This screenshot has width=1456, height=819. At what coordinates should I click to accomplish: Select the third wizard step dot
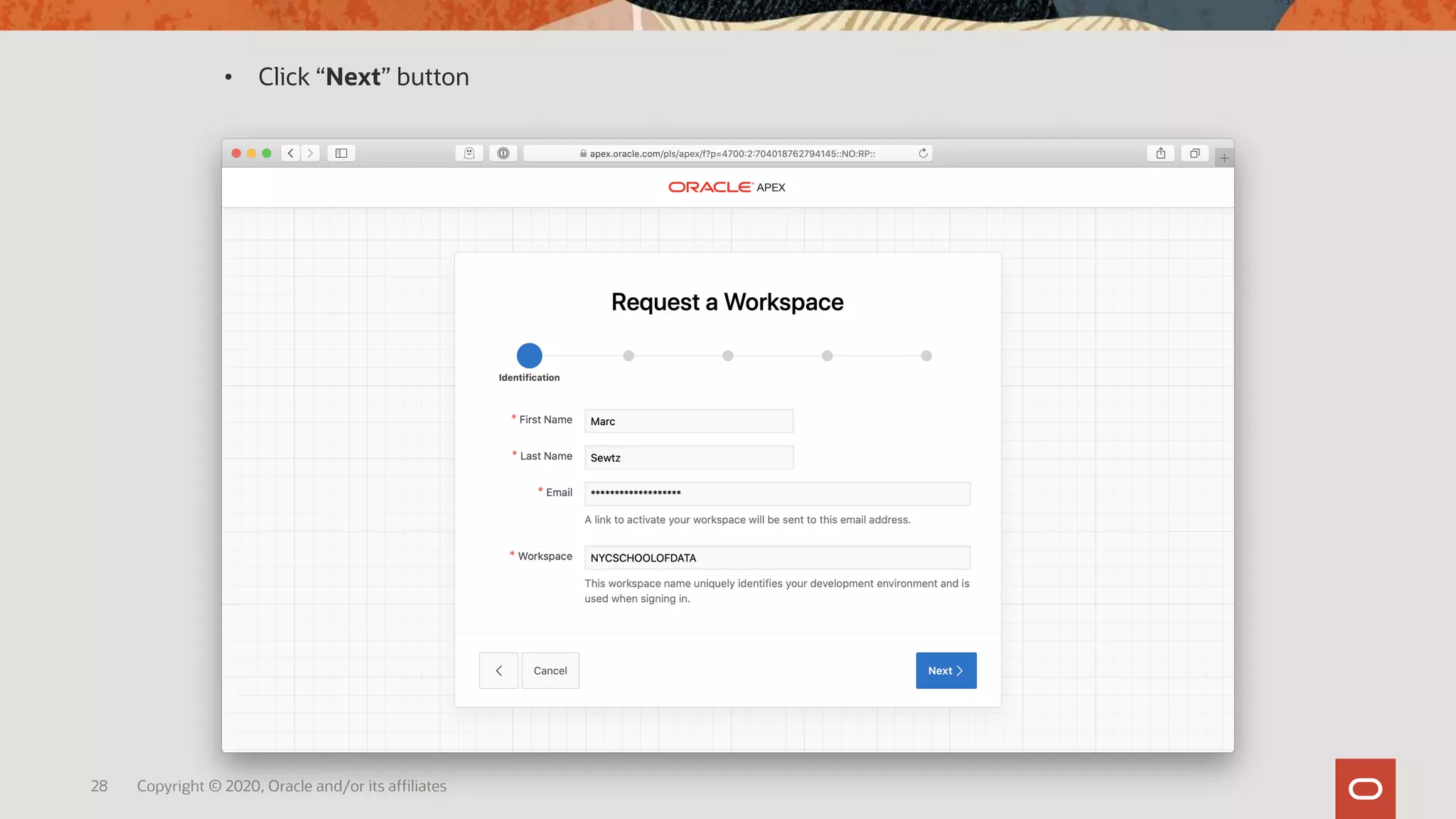pos(728,355)
